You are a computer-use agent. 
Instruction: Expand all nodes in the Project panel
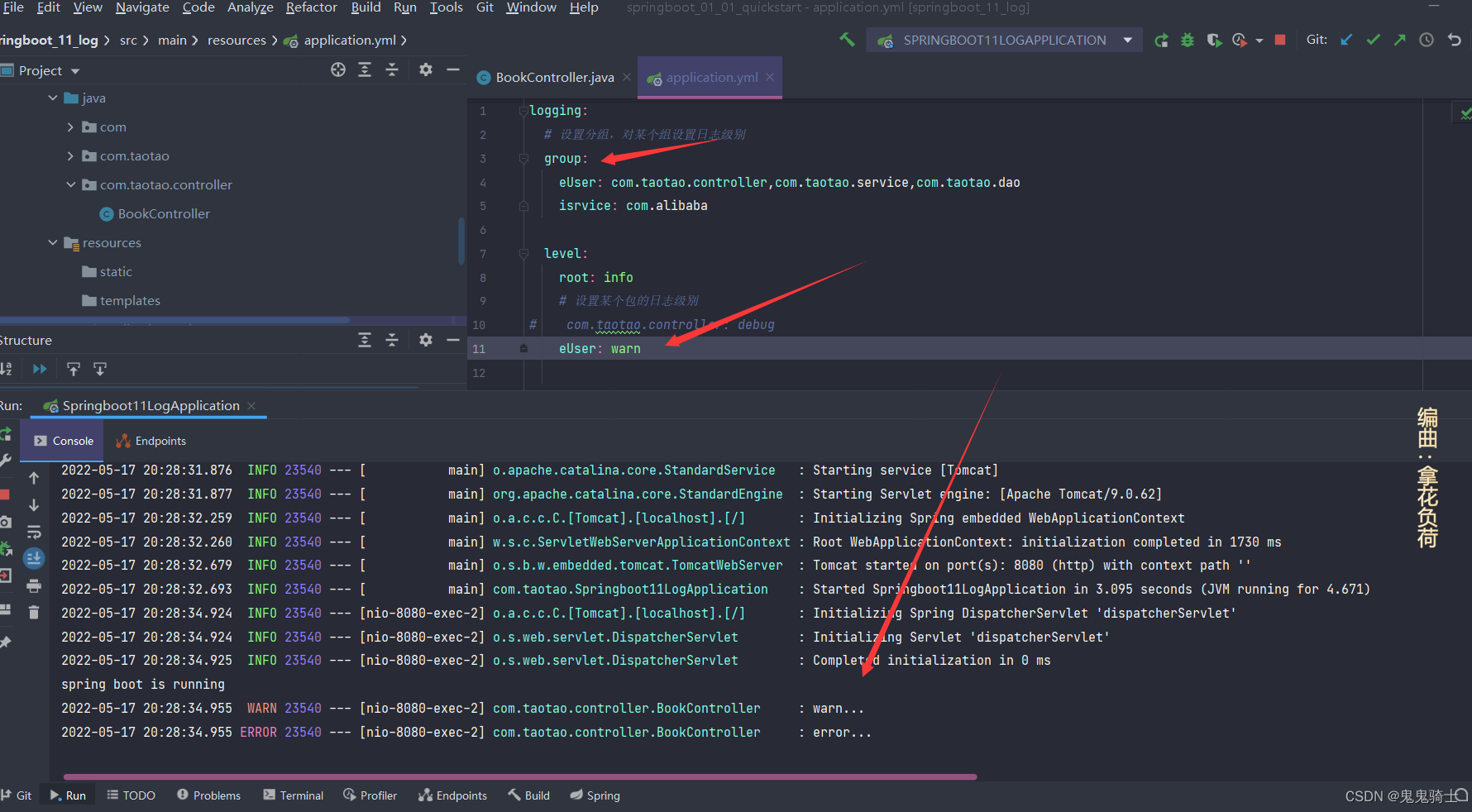coord(365,69)
